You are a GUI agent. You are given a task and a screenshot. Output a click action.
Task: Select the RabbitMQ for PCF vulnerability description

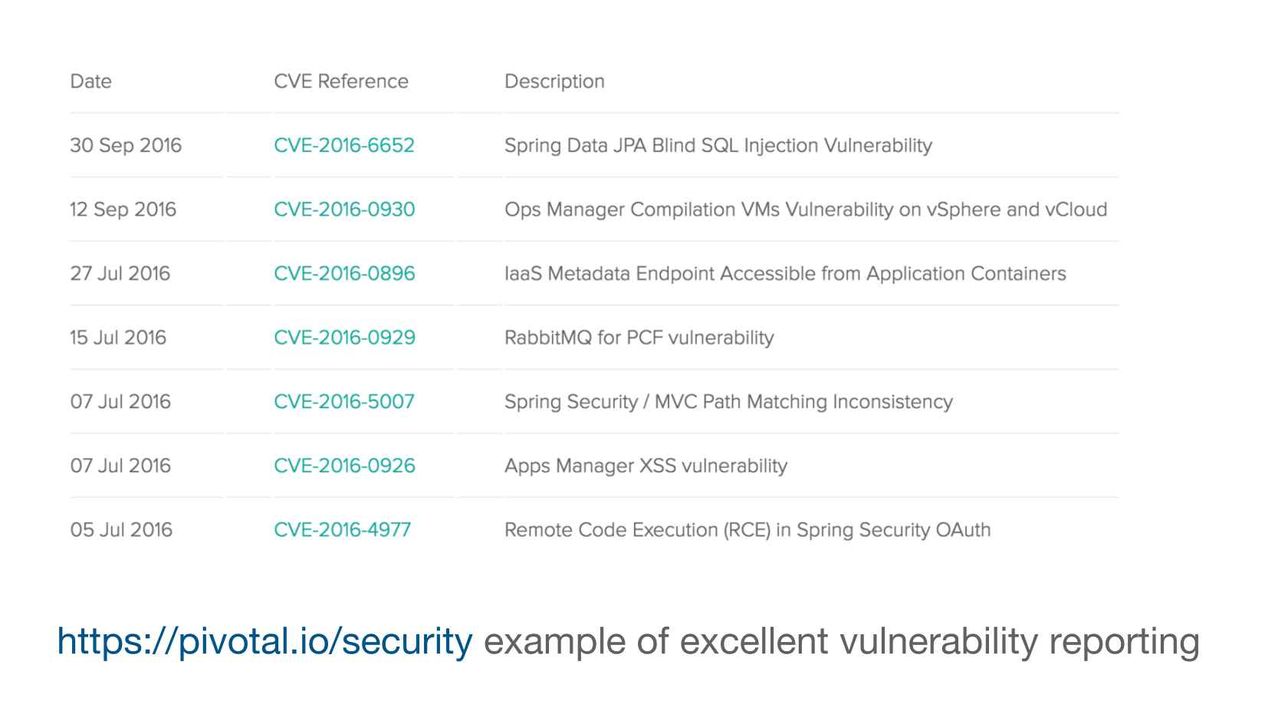tap(639, 337)
